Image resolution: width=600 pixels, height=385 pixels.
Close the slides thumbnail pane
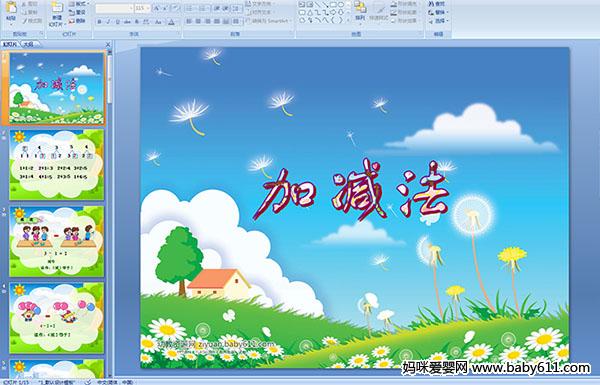coord(108,44)
